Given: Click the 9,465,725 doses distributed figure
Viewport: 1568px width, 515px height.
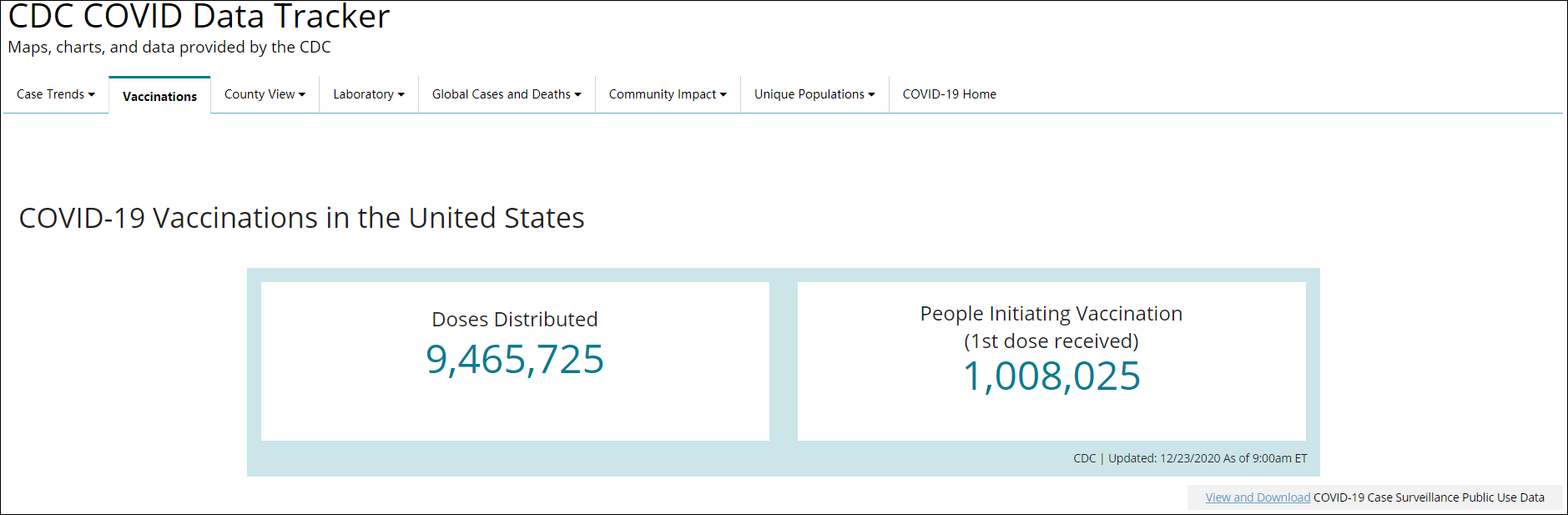Looking at the screenshot, I should click(x=515, y=360).
